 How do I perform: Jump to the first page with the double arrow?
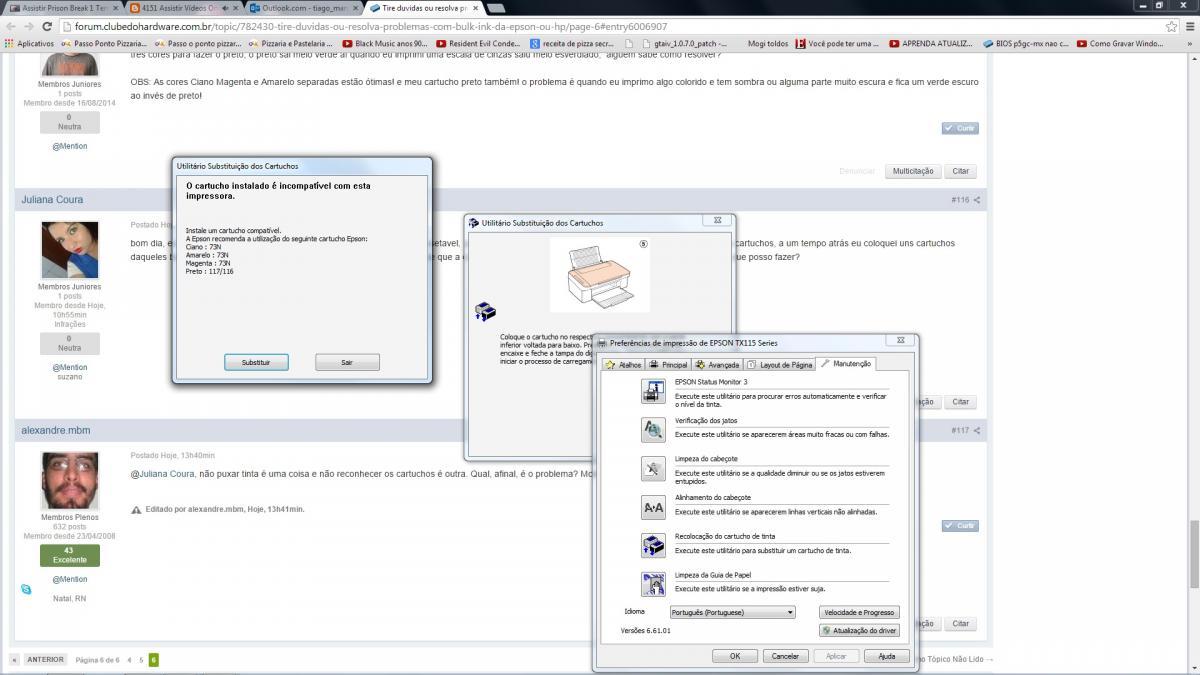(x=14, y=660)
